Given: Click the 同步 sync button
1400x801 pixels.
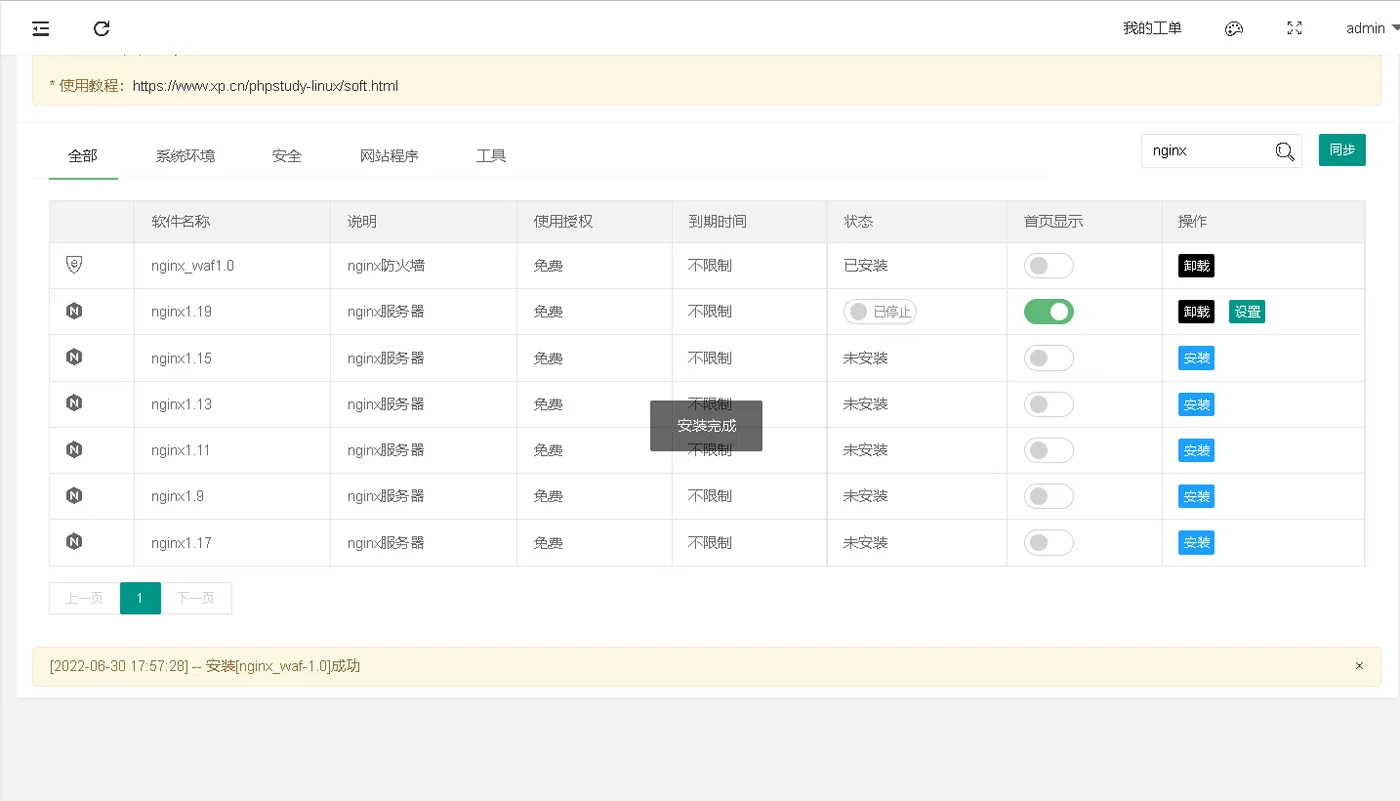Looking at the screenshot, I should [1342, 150].
